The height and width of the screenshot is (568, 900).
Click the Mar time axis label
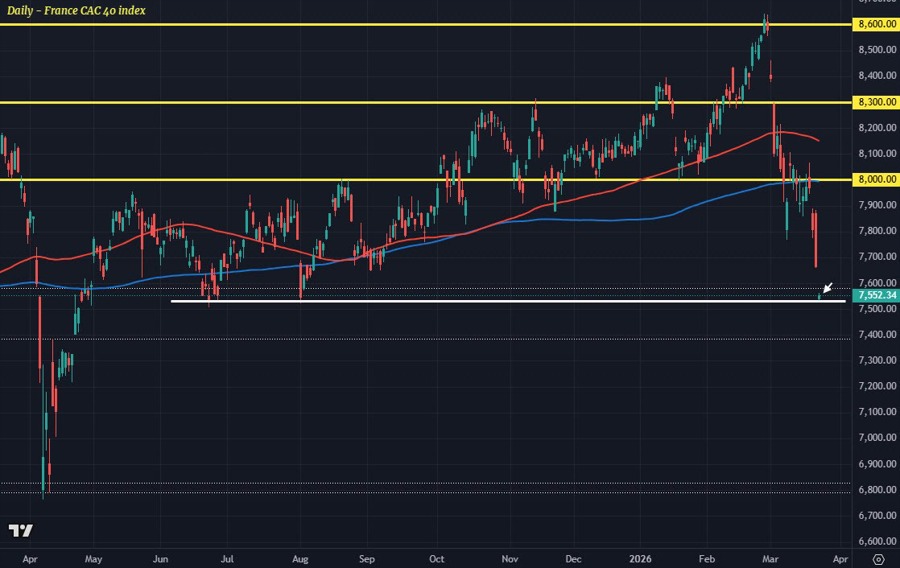coord(770,559)
